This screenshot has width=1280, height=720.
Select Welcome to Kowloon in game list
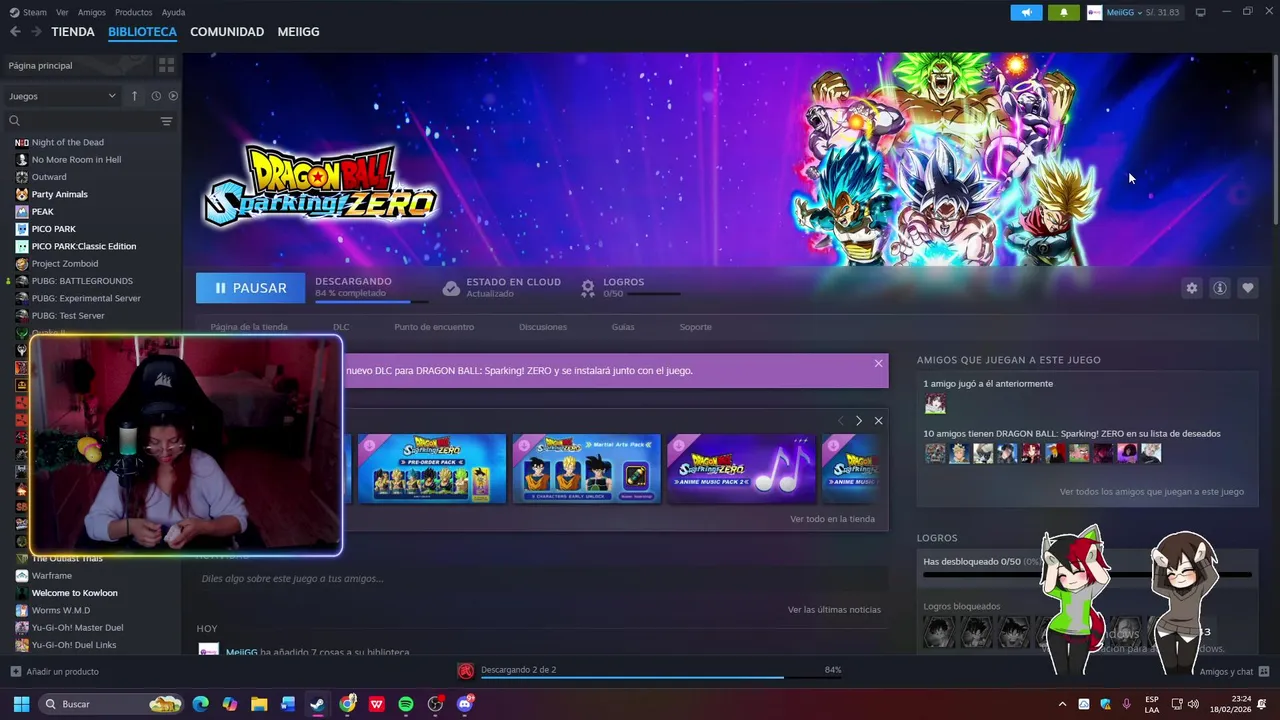pos(75,593)
